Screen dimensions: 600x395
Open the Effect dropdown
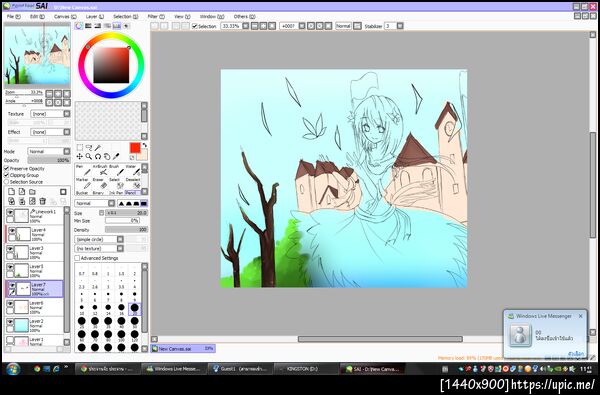coord(51,132)
